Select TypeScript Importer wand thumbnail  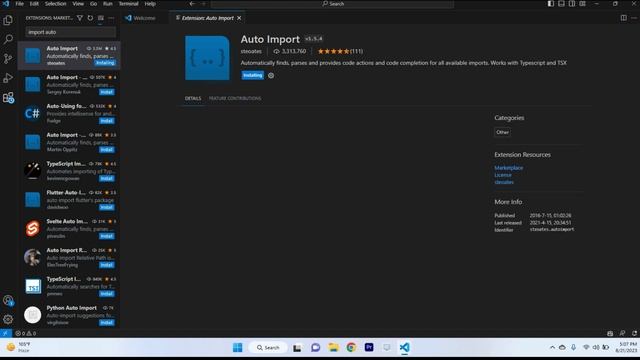[x=32, y=171]
